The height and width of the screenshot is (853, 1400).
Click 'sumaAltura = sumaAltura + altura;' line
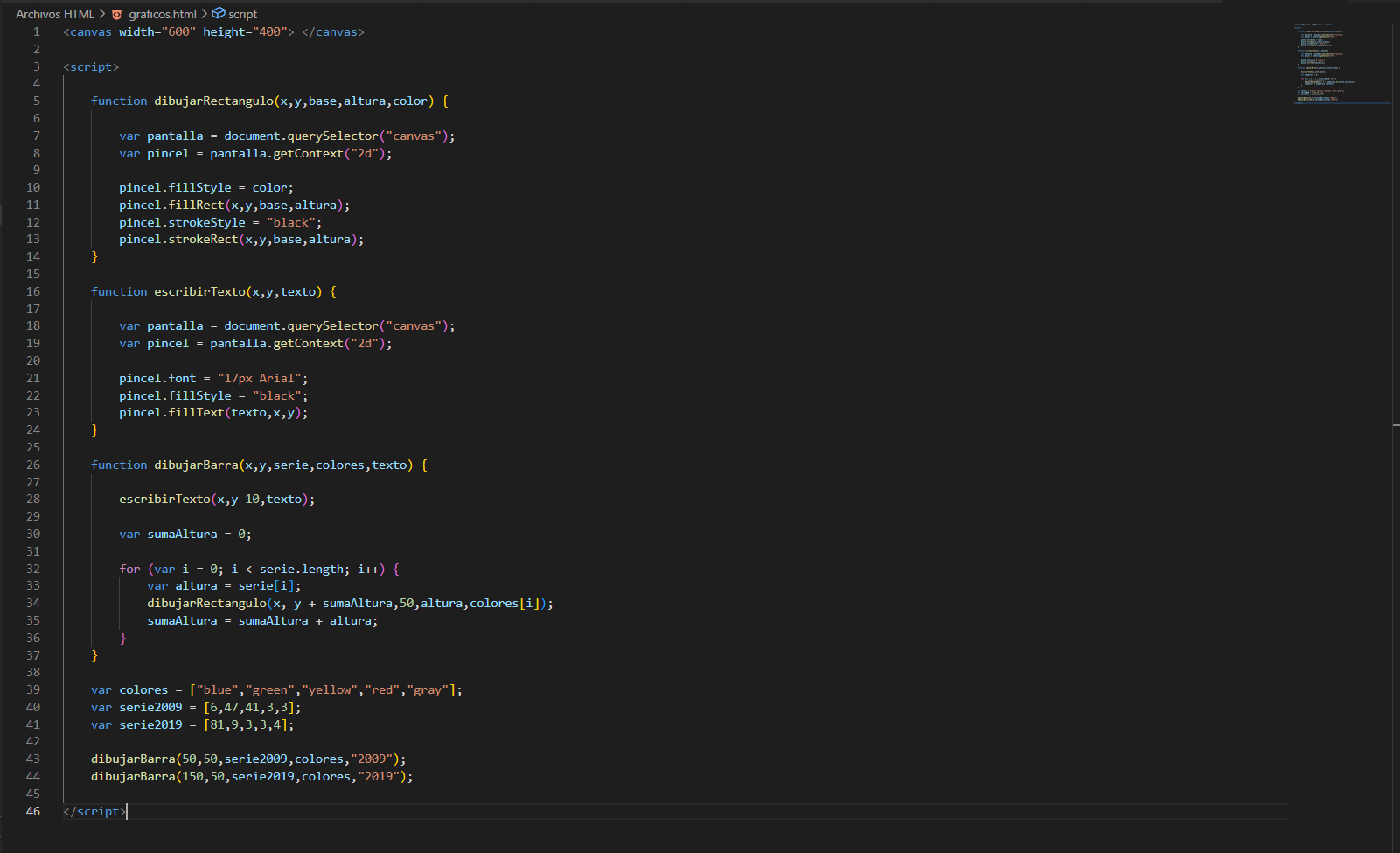click(262, 620)
